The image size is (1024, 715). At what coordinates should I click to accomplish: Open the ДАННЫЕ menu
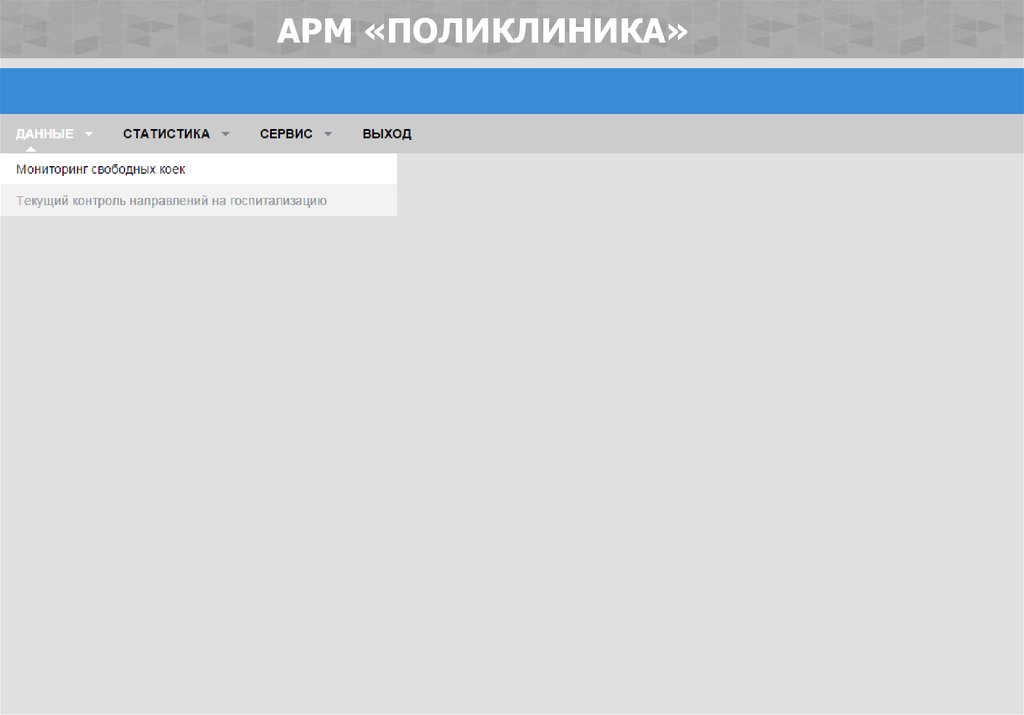point(45,134)
